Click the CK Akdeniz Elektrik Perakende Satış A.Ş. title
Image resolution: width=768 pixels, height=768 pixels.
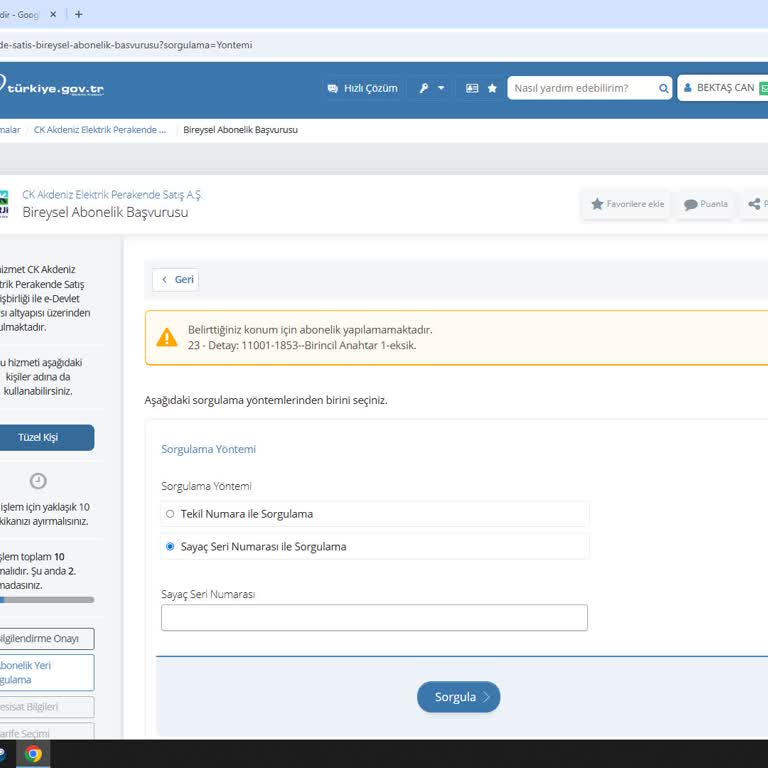point(112,194)
